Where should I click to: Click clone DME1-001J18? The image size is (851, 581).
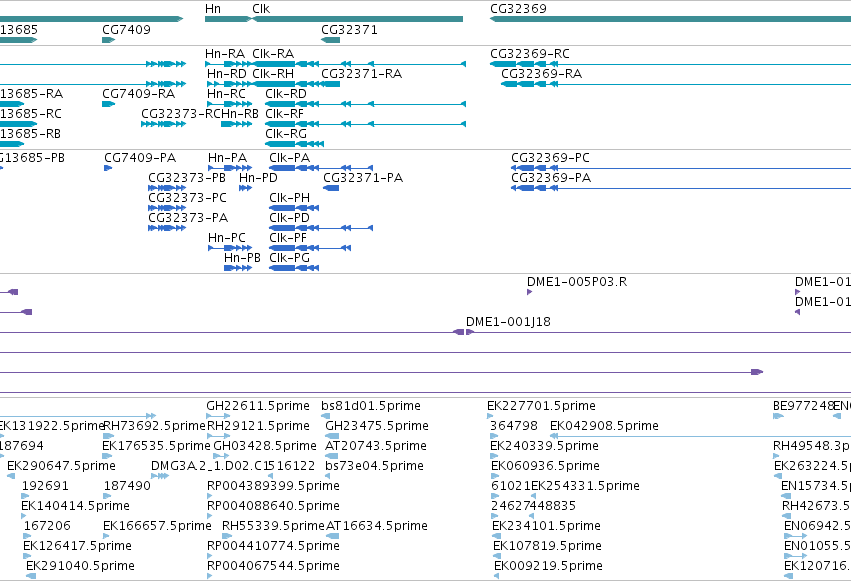coord(508,322)
